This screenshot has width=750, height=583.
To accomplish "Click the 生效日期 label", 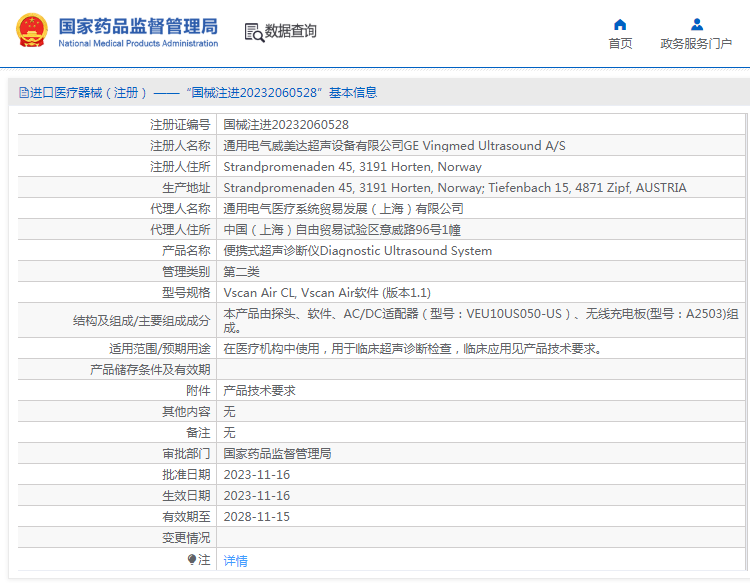I will pos(186,496).
